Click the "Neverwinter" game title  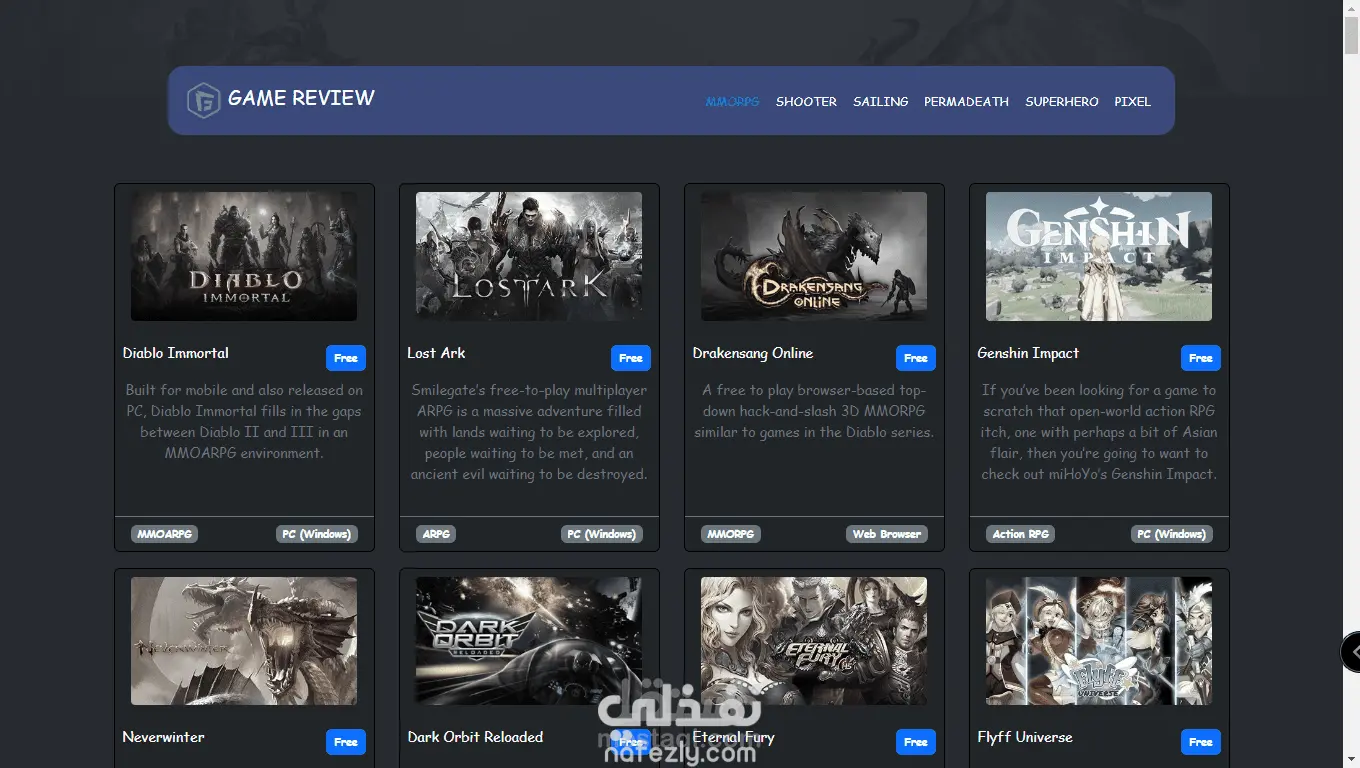click(x=163, y=737)
